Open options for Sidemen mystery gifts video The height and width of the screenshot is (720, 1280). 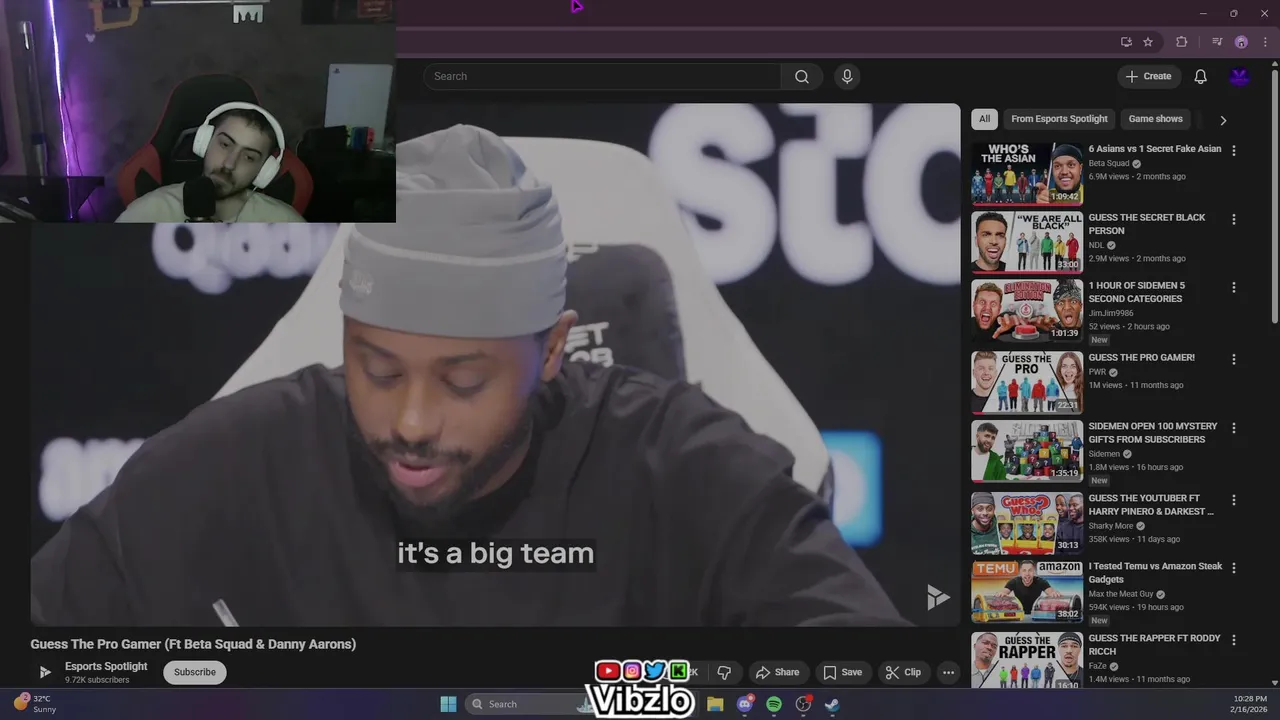[x=1233, y=428]
